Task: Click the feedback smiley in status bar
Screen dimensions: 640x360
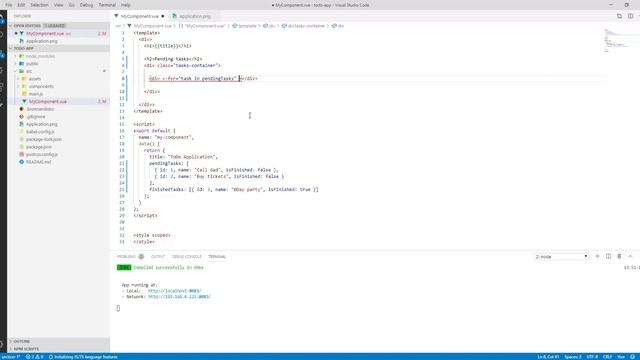Action: (632, 357)
